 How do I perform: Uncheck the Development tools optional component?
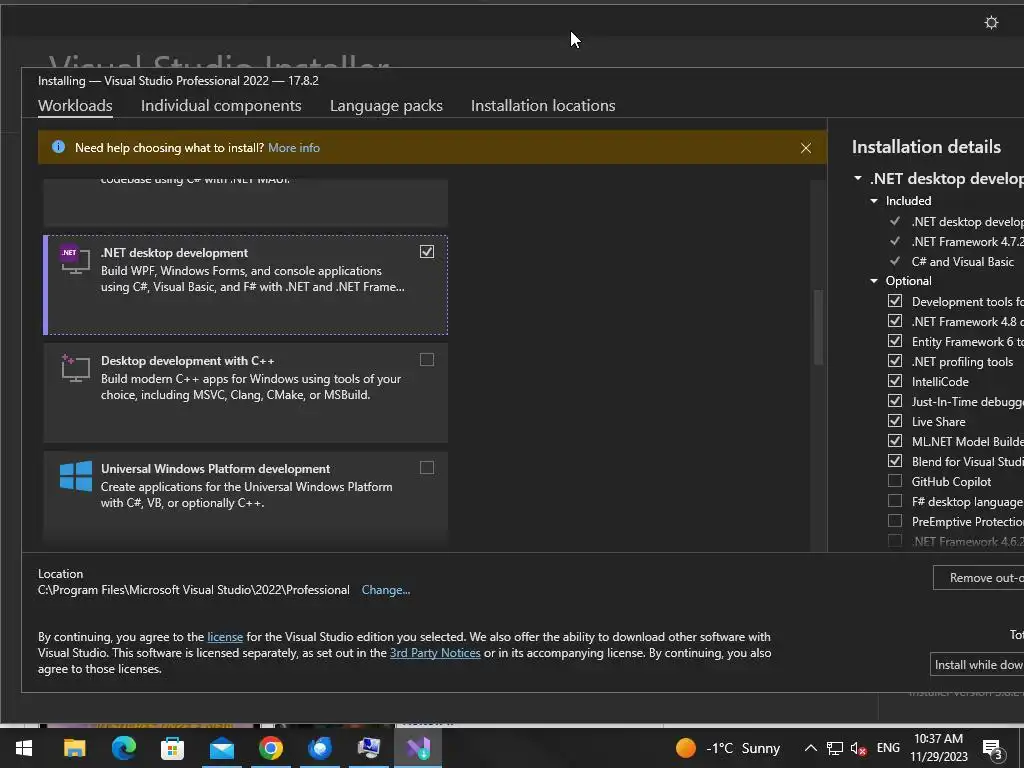[895, 301]
